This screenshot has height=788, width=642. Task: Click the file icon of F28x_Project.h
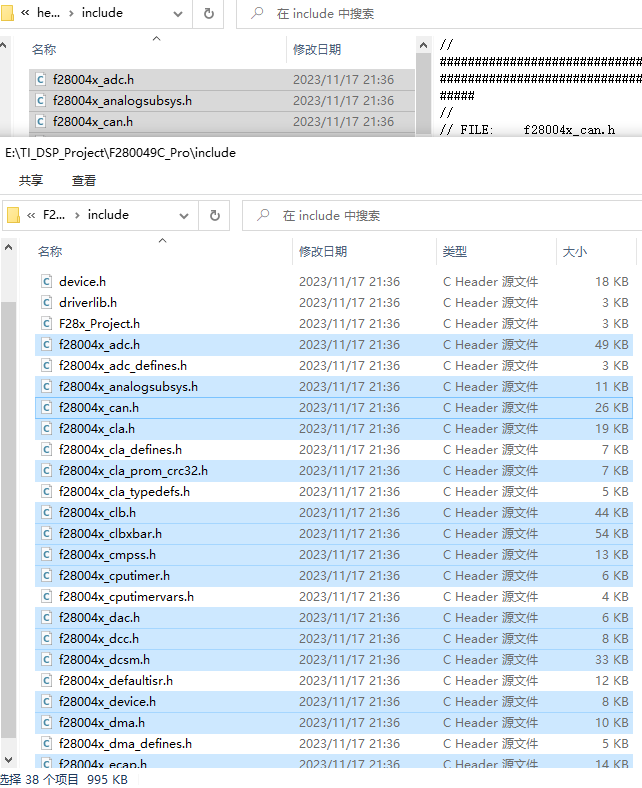pos(46,324)
